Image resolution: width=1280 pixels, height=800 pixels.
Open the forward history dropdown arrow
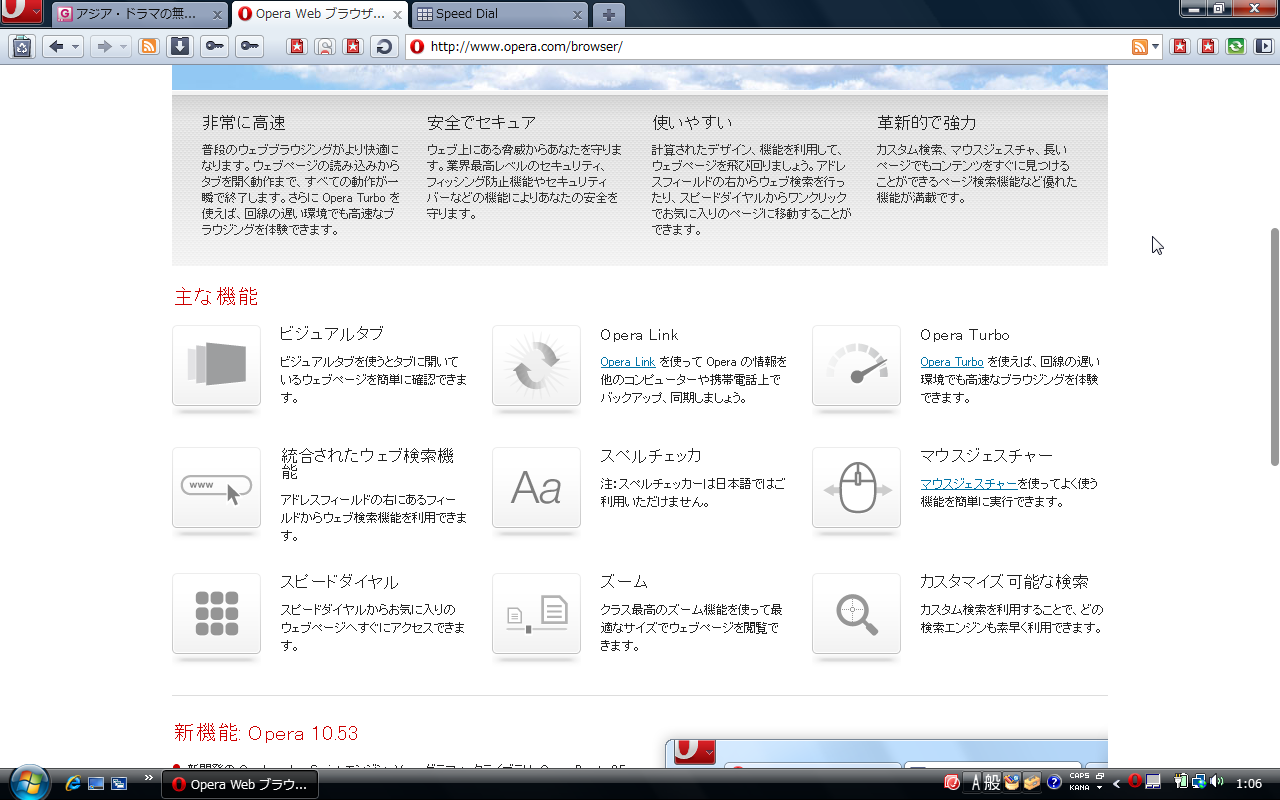[123, 46]
